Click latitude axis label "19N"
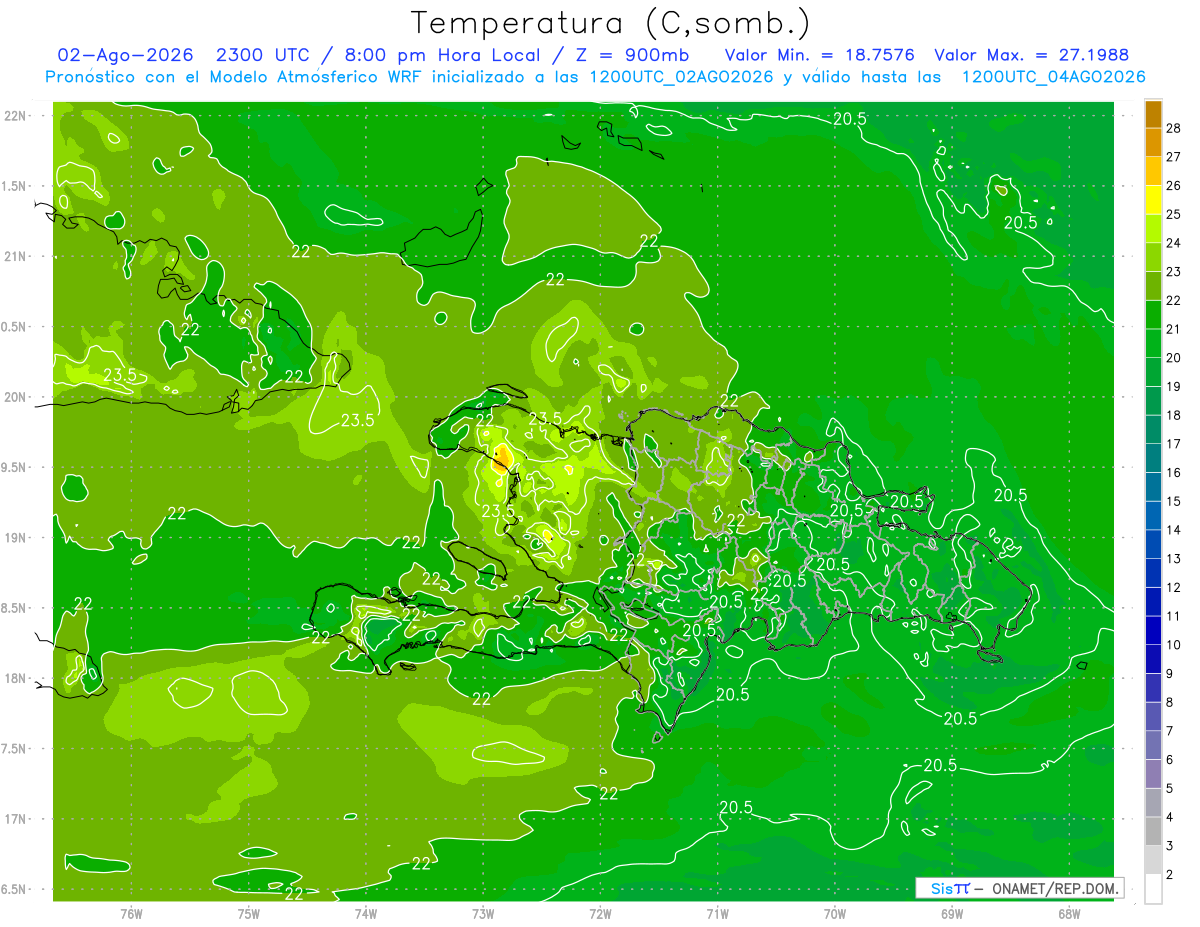1200x927 pixels. 16,537
